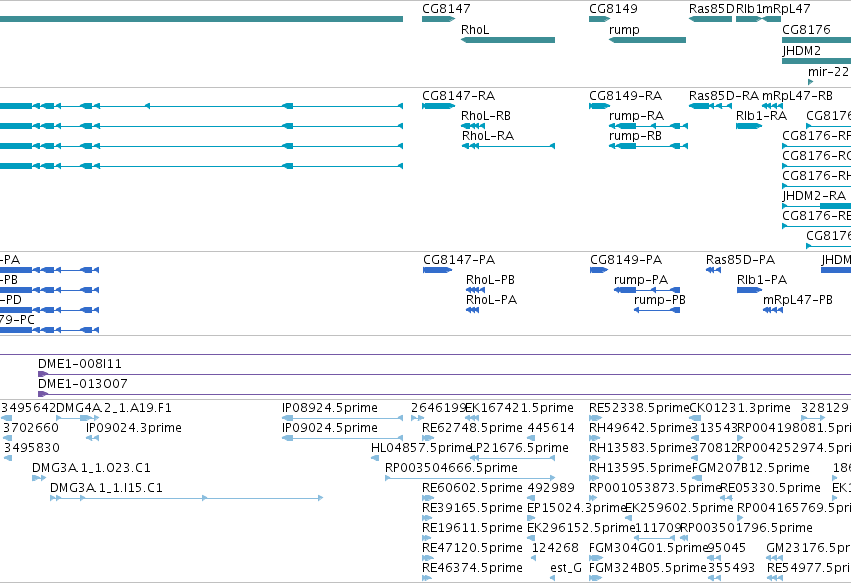Click the 3702660 EST label
Screen dimensions: 851x583
pyautogui.click(x=31, y=428)
